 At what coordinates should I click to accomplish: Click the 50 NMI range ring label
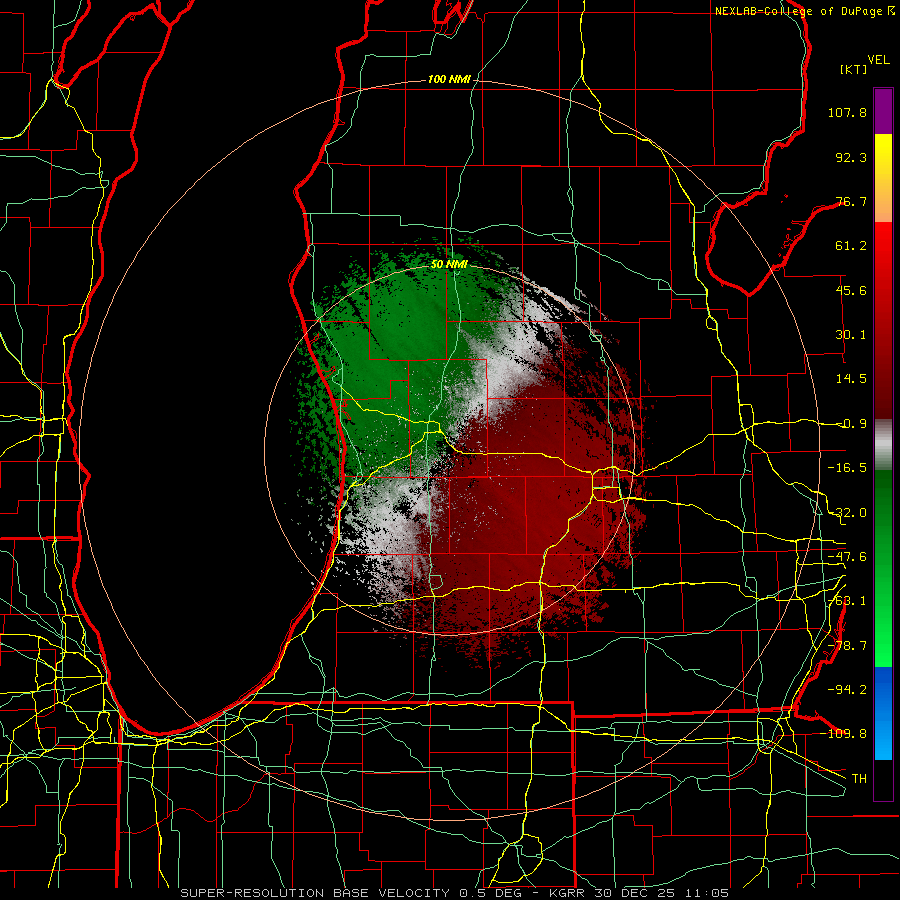click(449, 264)
